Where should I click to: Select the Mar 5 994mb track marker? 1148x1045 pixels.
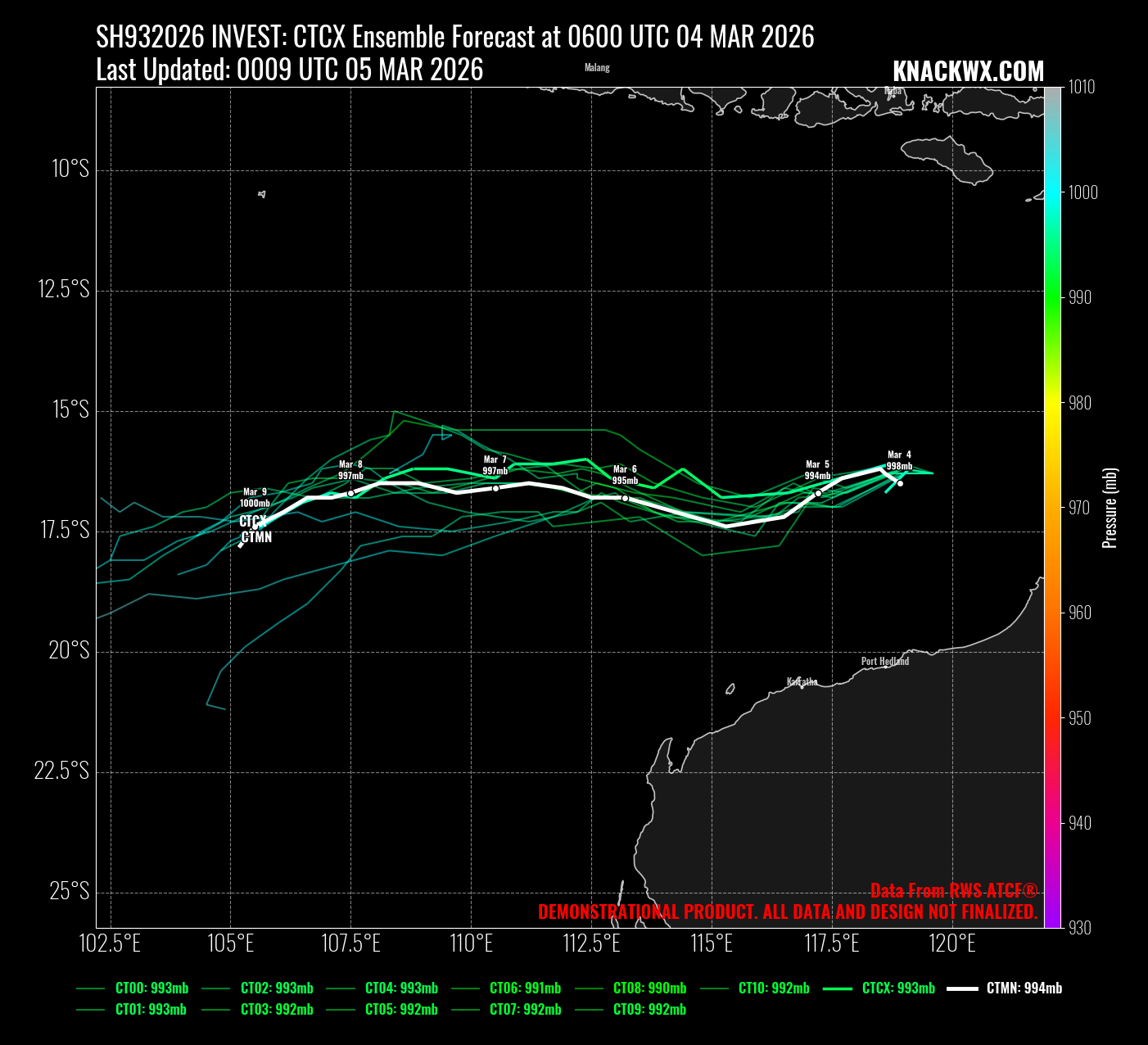(818, 493)
